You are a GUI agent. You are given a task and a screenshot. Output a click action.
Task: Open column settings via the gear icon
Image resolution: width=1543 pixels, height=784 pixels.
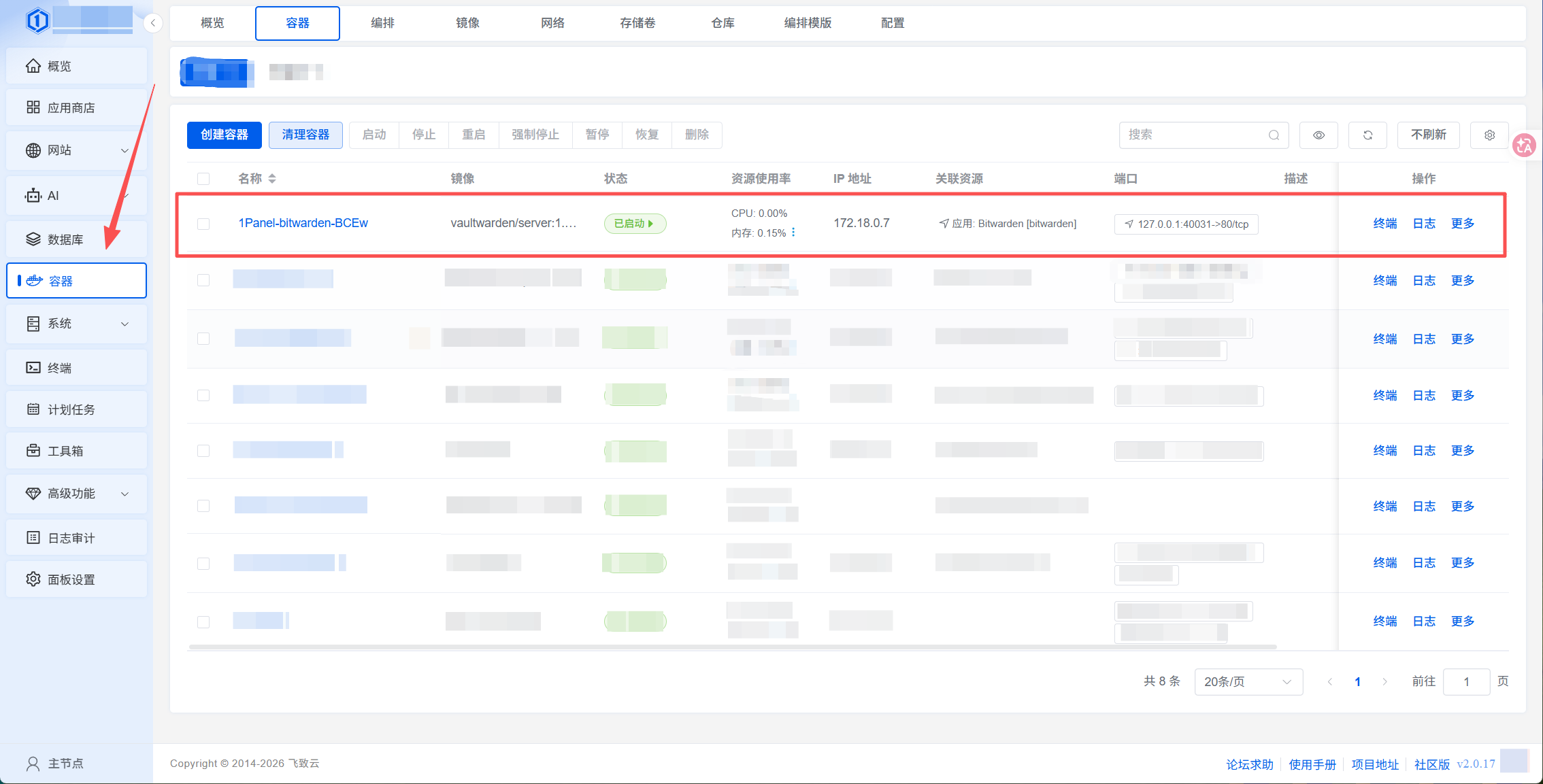(x=1489, y=135)
